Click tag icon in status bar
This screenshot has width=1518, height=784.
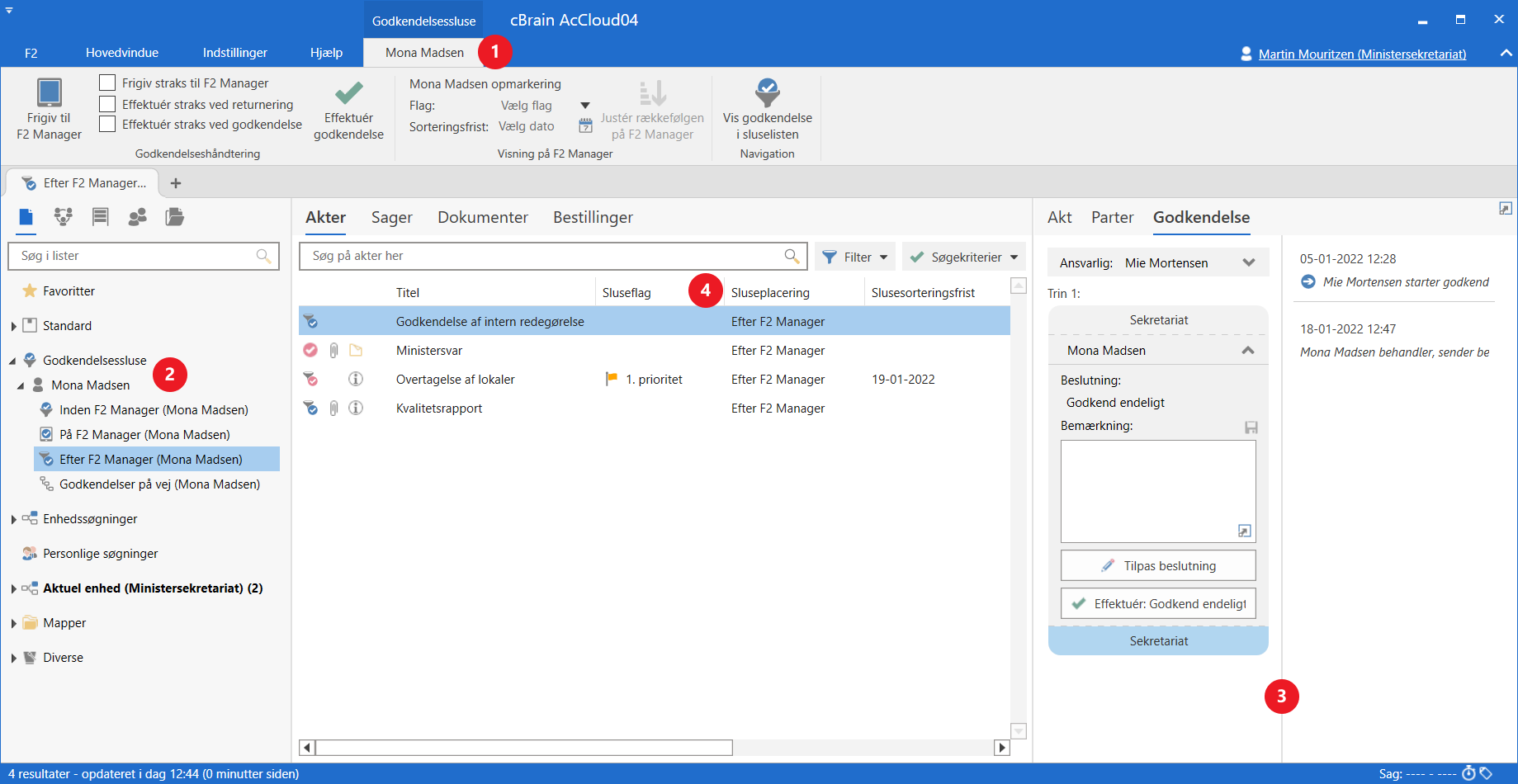tap(1486, 773)
